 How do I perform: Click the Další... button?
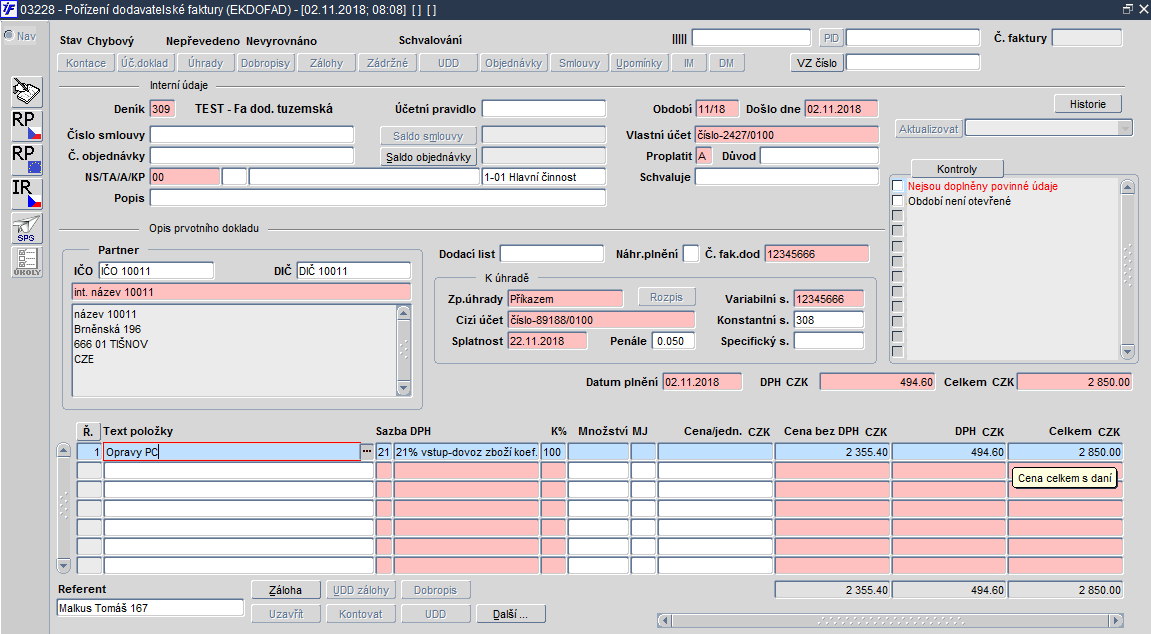click(x=510, y=614)
